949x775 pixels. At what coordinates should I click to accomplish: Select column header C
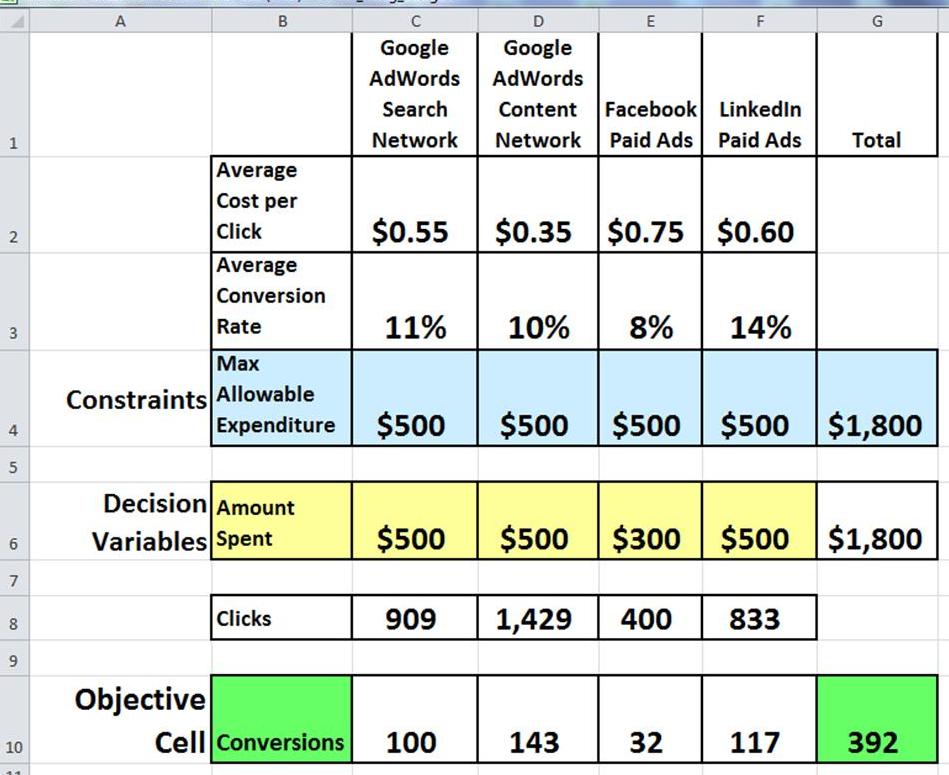(414, 20)
